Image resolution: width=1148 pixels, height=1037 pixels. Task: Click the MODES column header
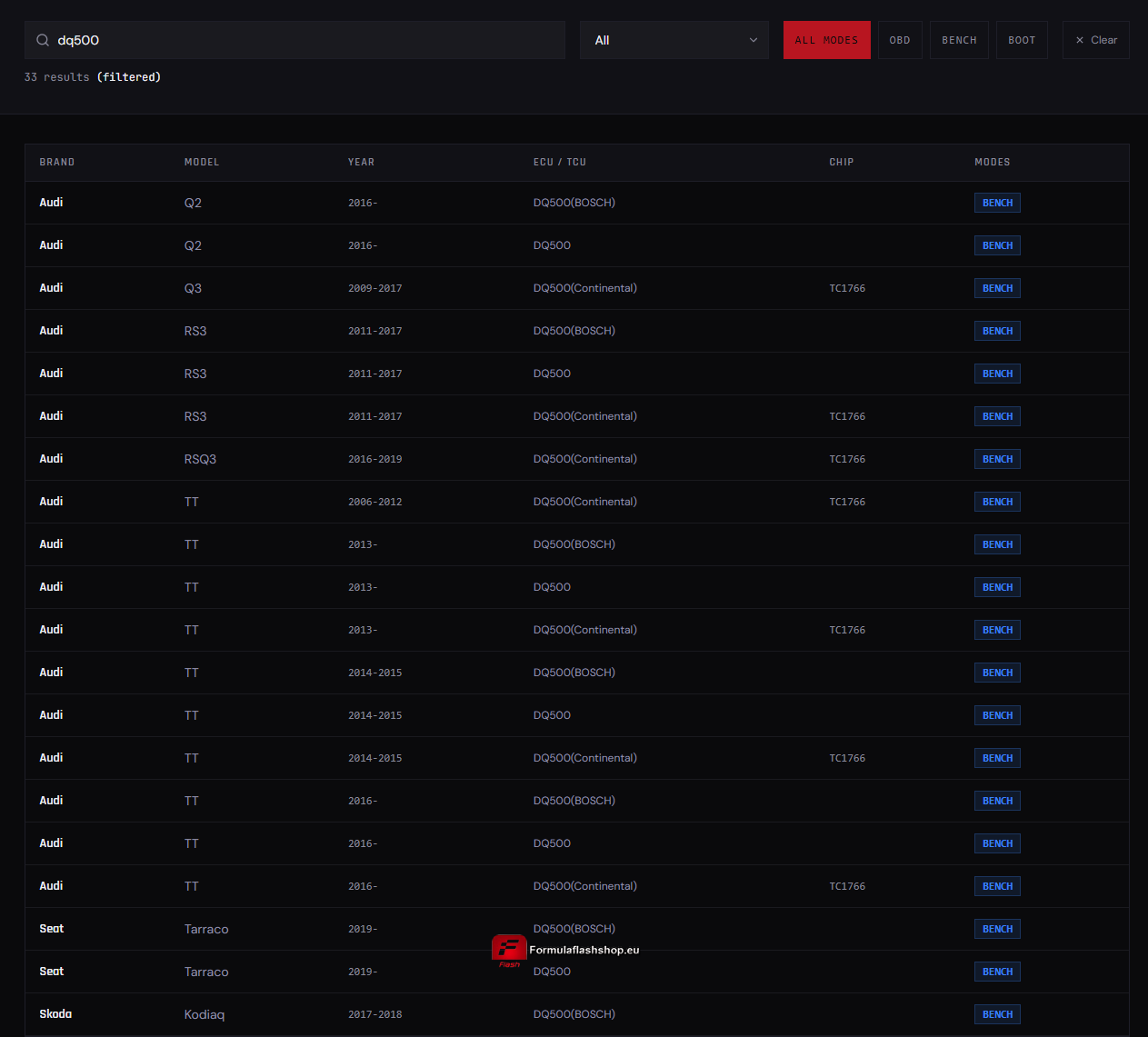pos(993,162)
